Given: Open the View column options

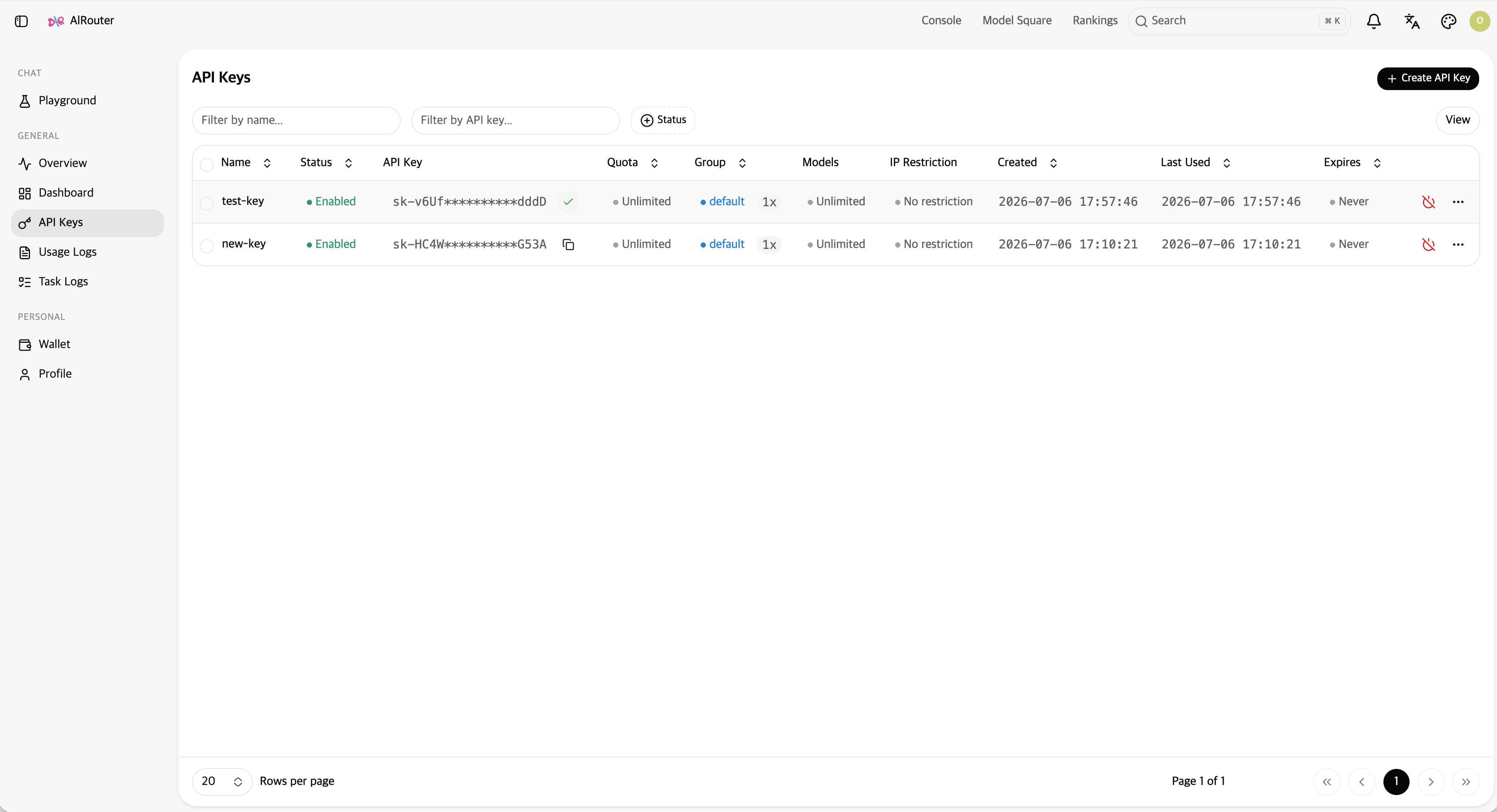Looking at the screenshot, I should pos(1457,120).
